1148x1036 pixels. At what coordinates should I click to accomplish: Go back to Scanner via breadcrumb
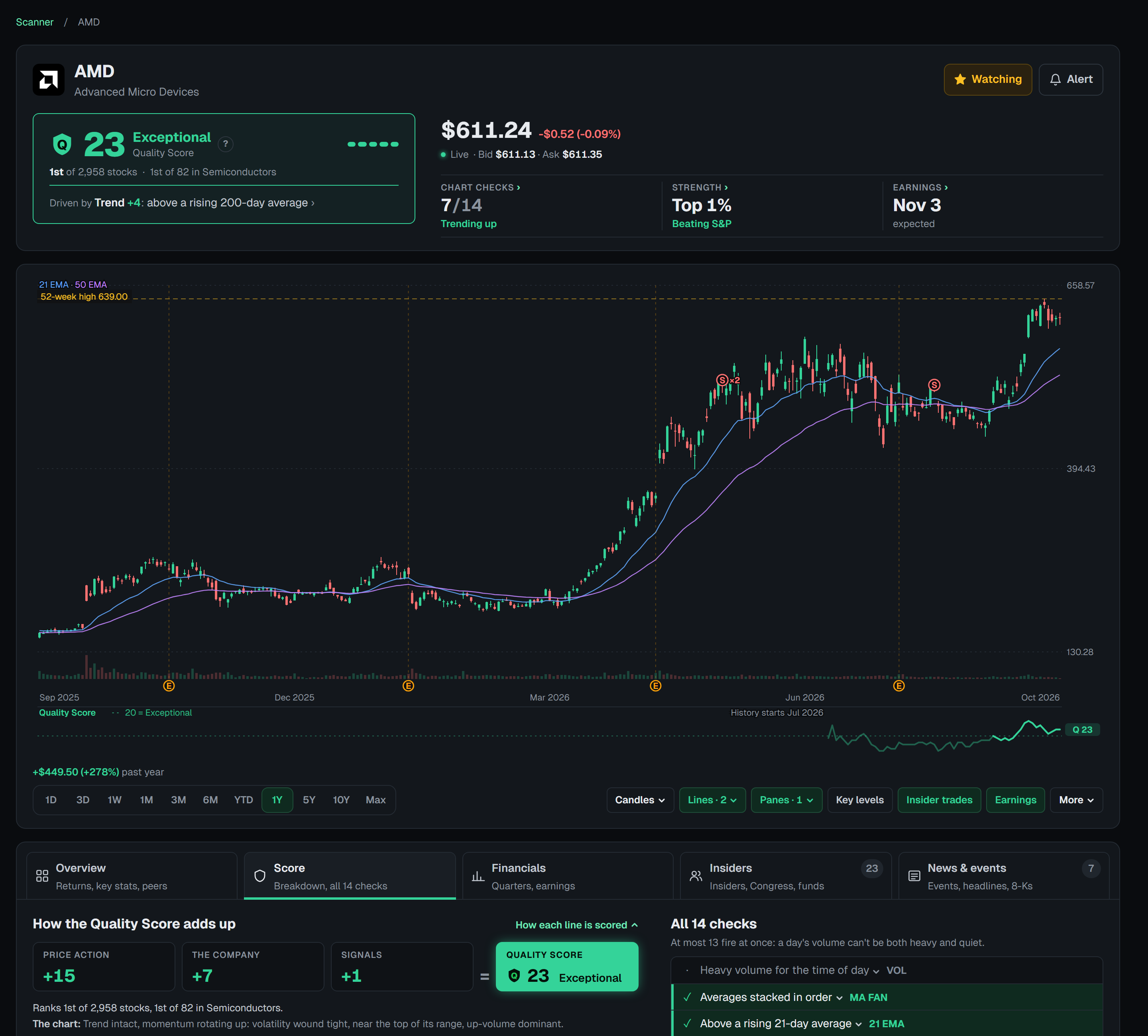pos(35,22)
